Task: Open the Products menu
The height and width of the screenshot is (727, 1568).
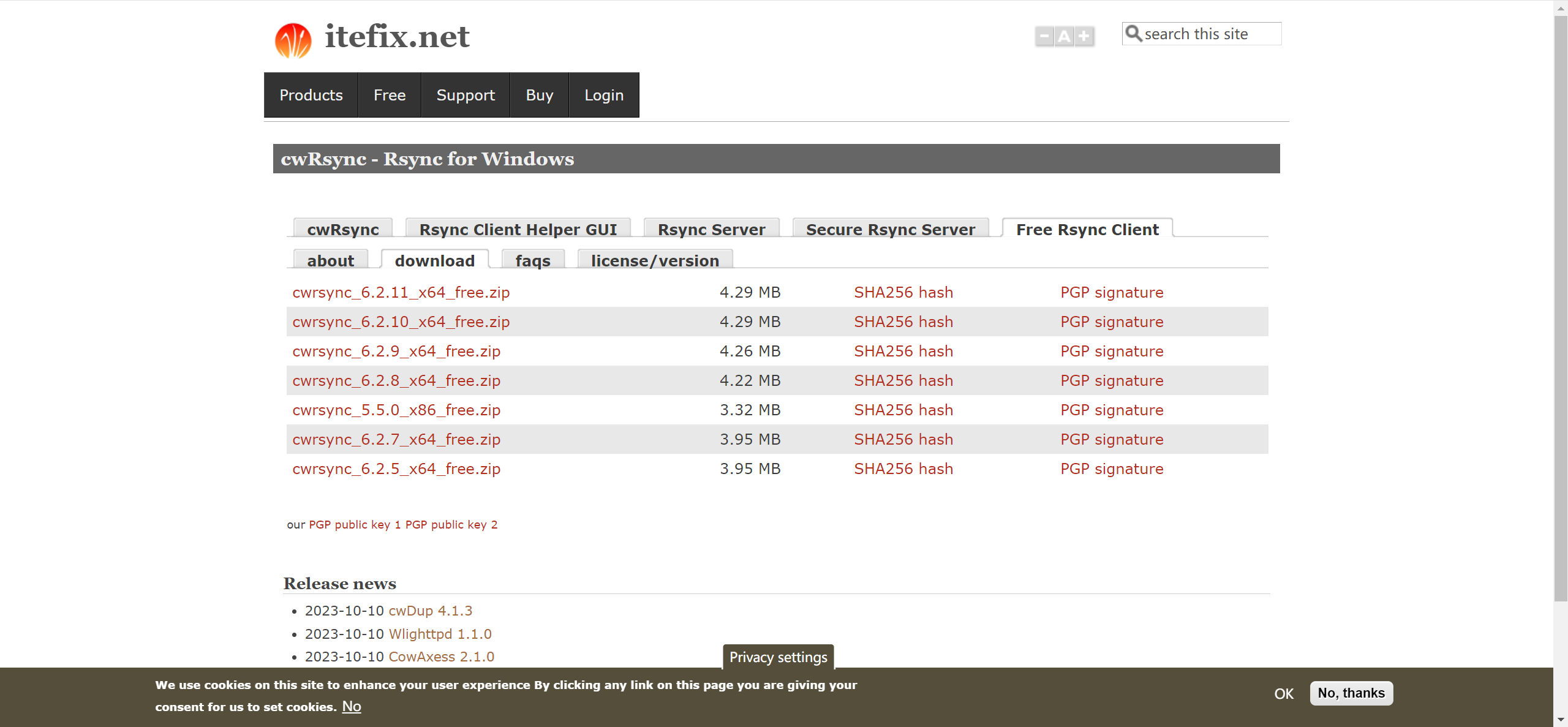Action: pyautogui.click(x=311, y=95)
